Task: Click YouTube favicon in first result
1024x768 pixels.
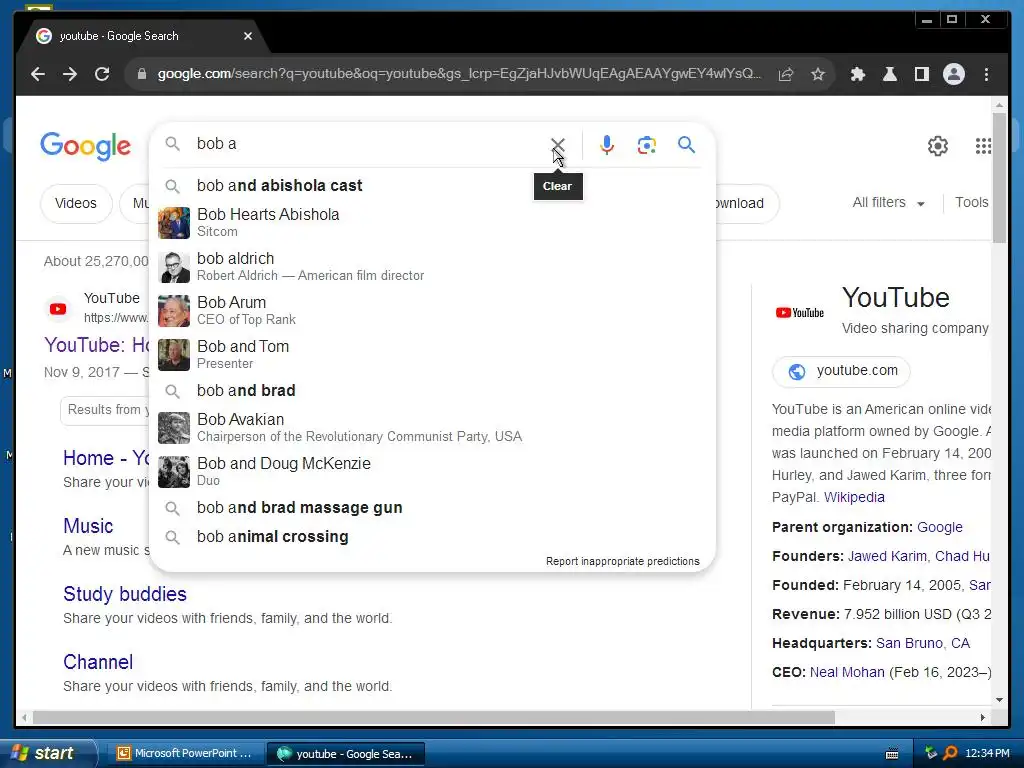Action: (58, 309)
